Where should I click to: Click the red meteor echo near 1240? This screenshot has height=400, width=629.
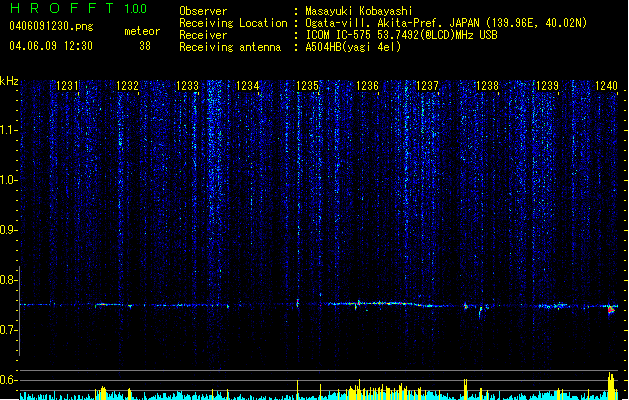click(611, 309)
